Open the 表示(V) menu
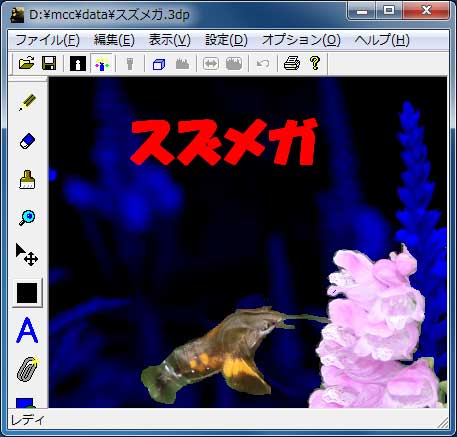Viewport: 457px width, 437px height. click(x=169, y=40)
